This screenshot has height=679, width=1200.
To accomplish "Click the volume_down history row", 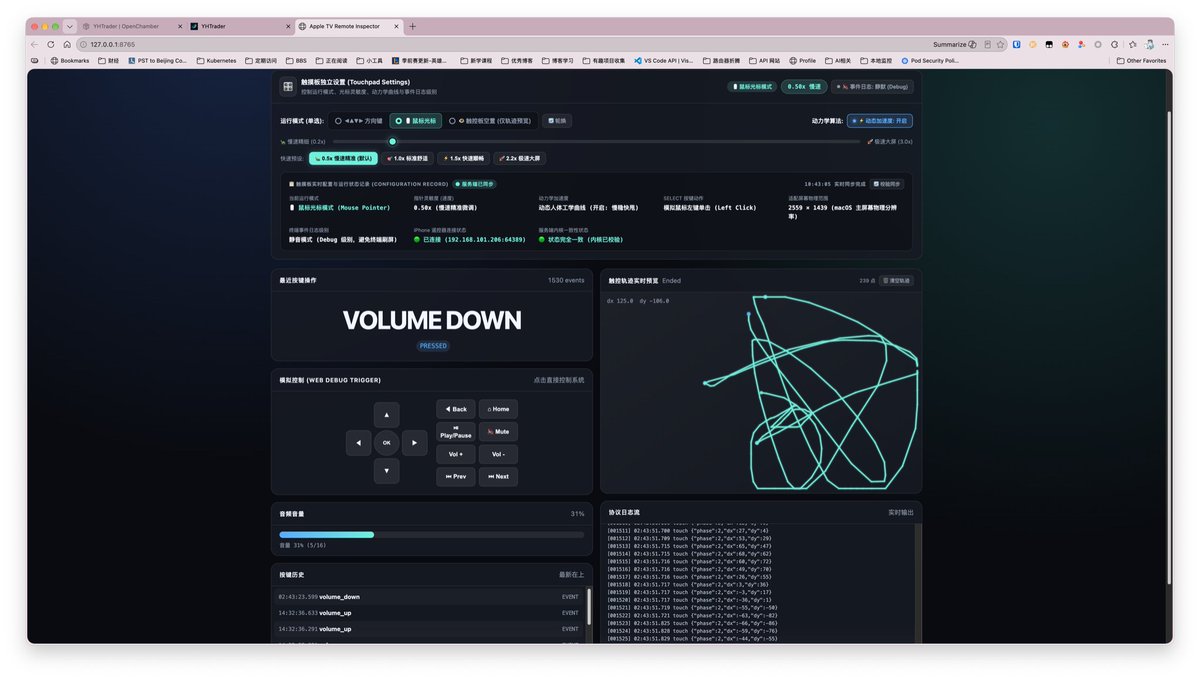I will (x=430, y=597).
